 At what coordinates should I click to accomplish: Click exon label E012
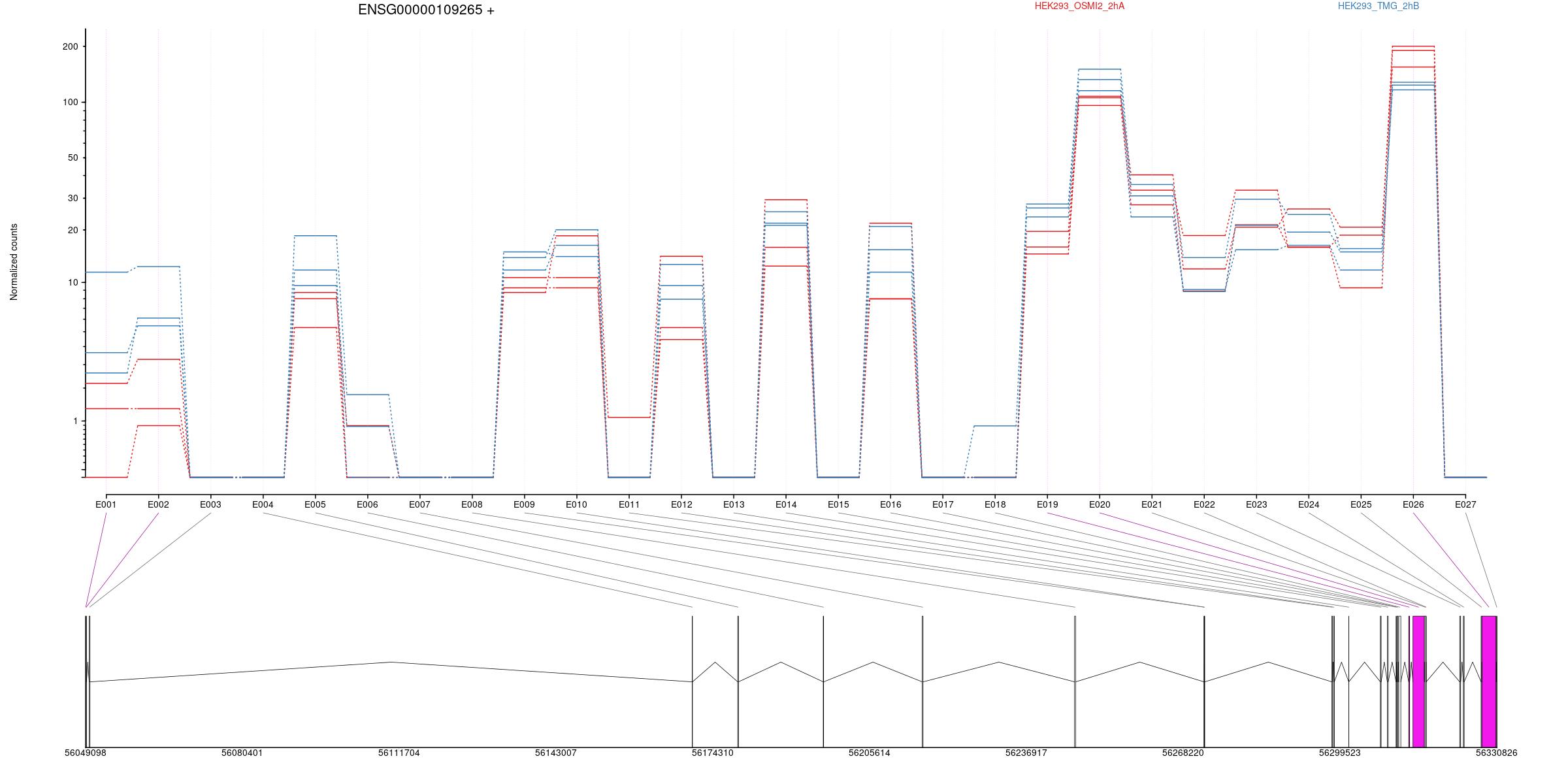681,504
